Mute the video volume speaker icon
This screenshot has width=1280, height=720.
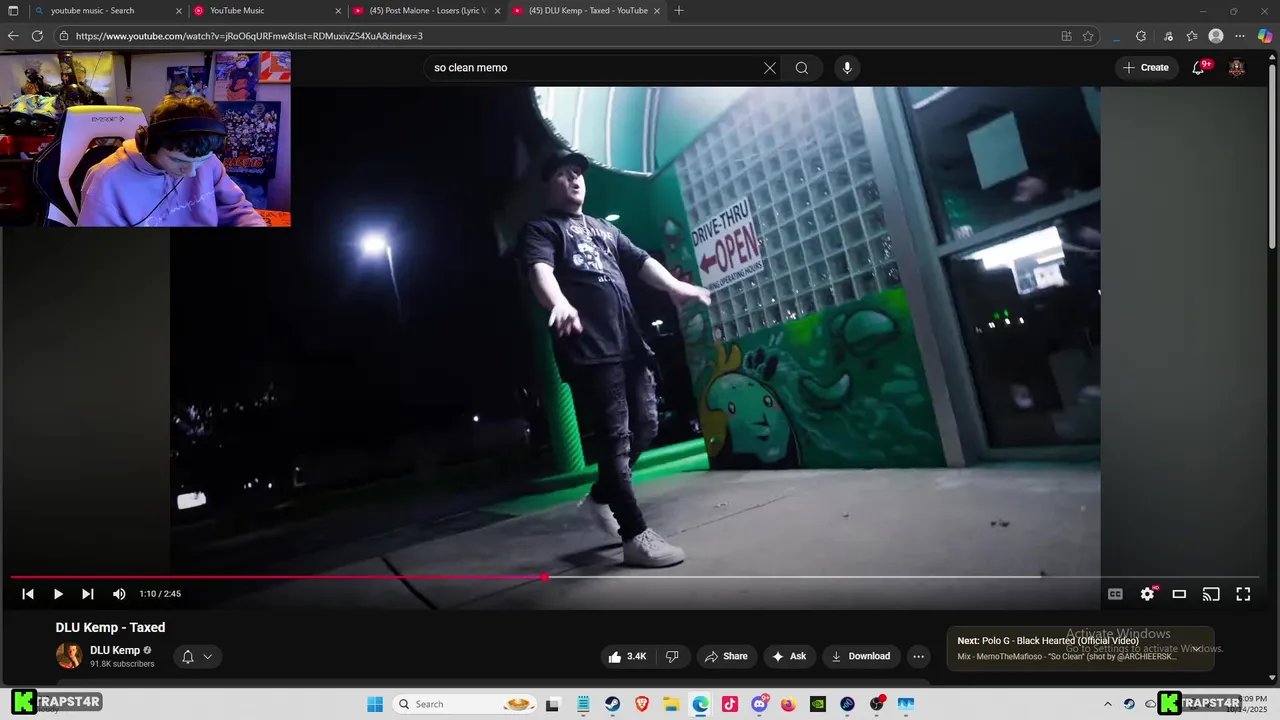(119, 594)
